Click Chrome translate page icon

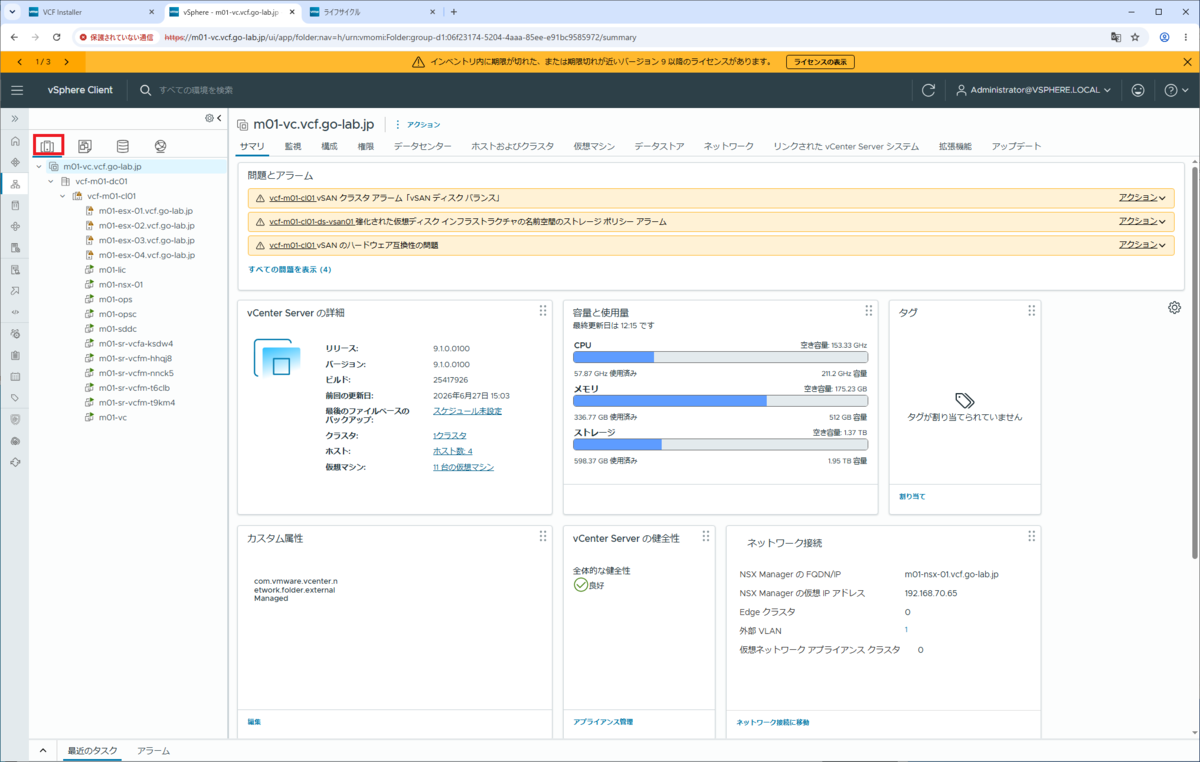coord(1115,37)
